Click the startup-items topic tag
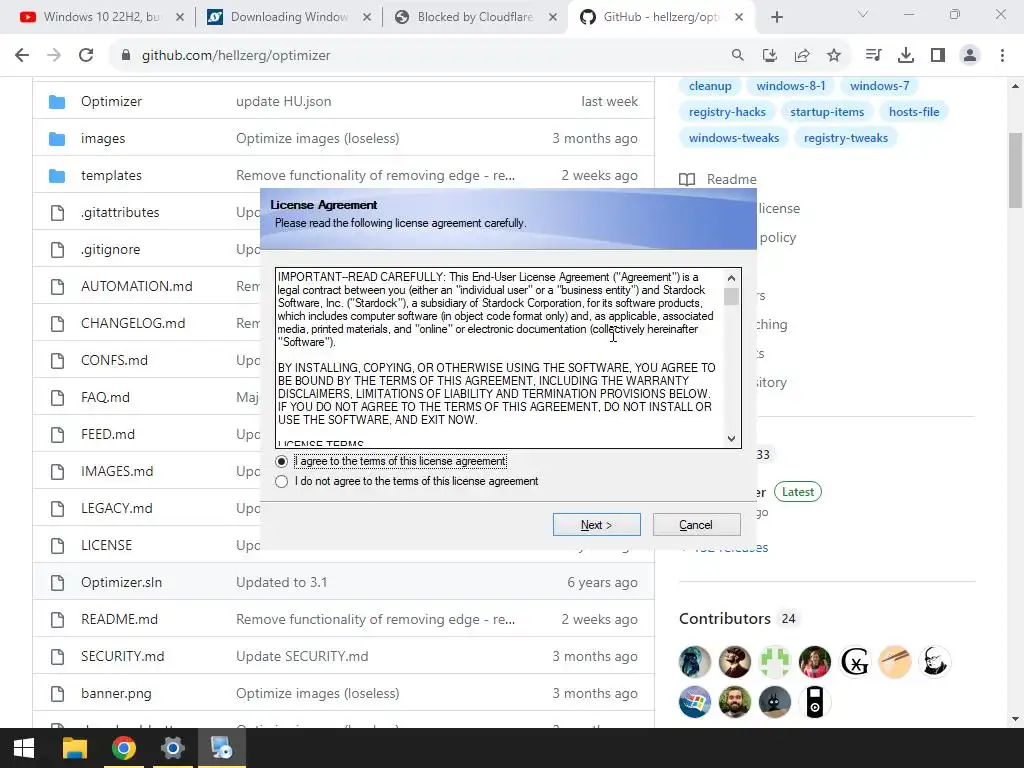Image resolution: width=1024 pixels, height=768 pixels. pyautogui.click(x=827, y=112)
